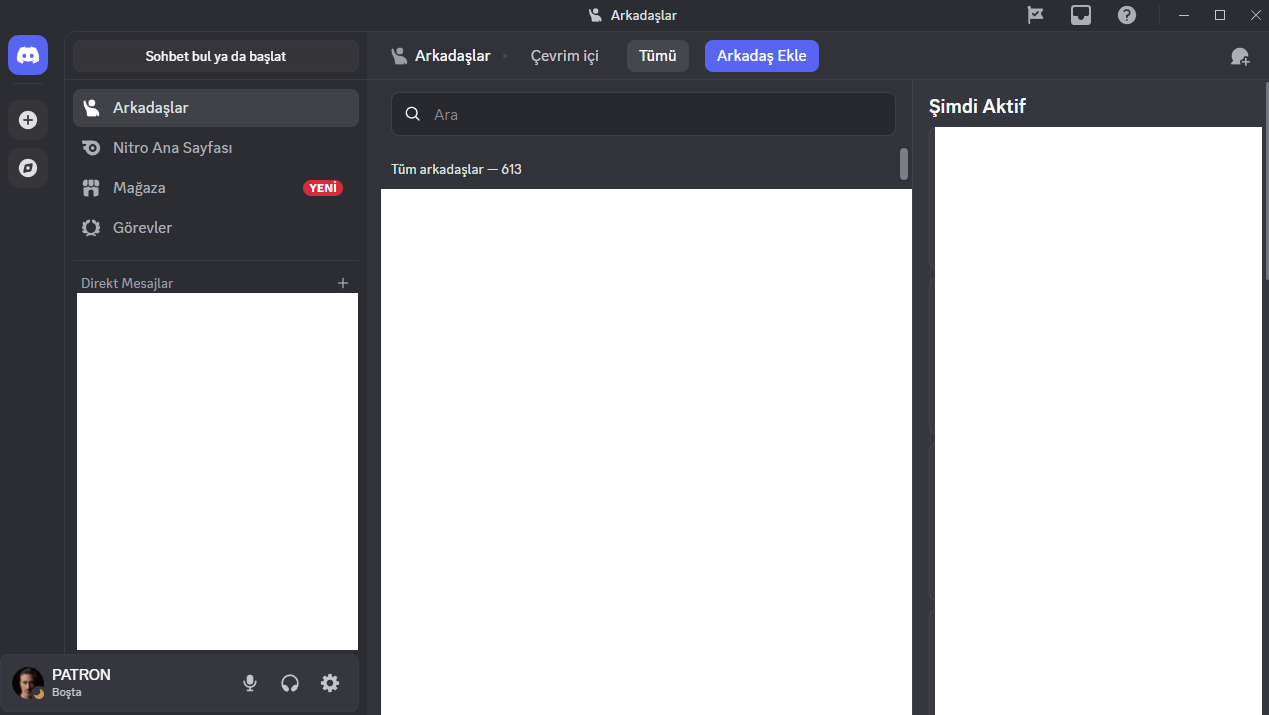Click Arkadaş Ekle button

(x=762, y=56)
